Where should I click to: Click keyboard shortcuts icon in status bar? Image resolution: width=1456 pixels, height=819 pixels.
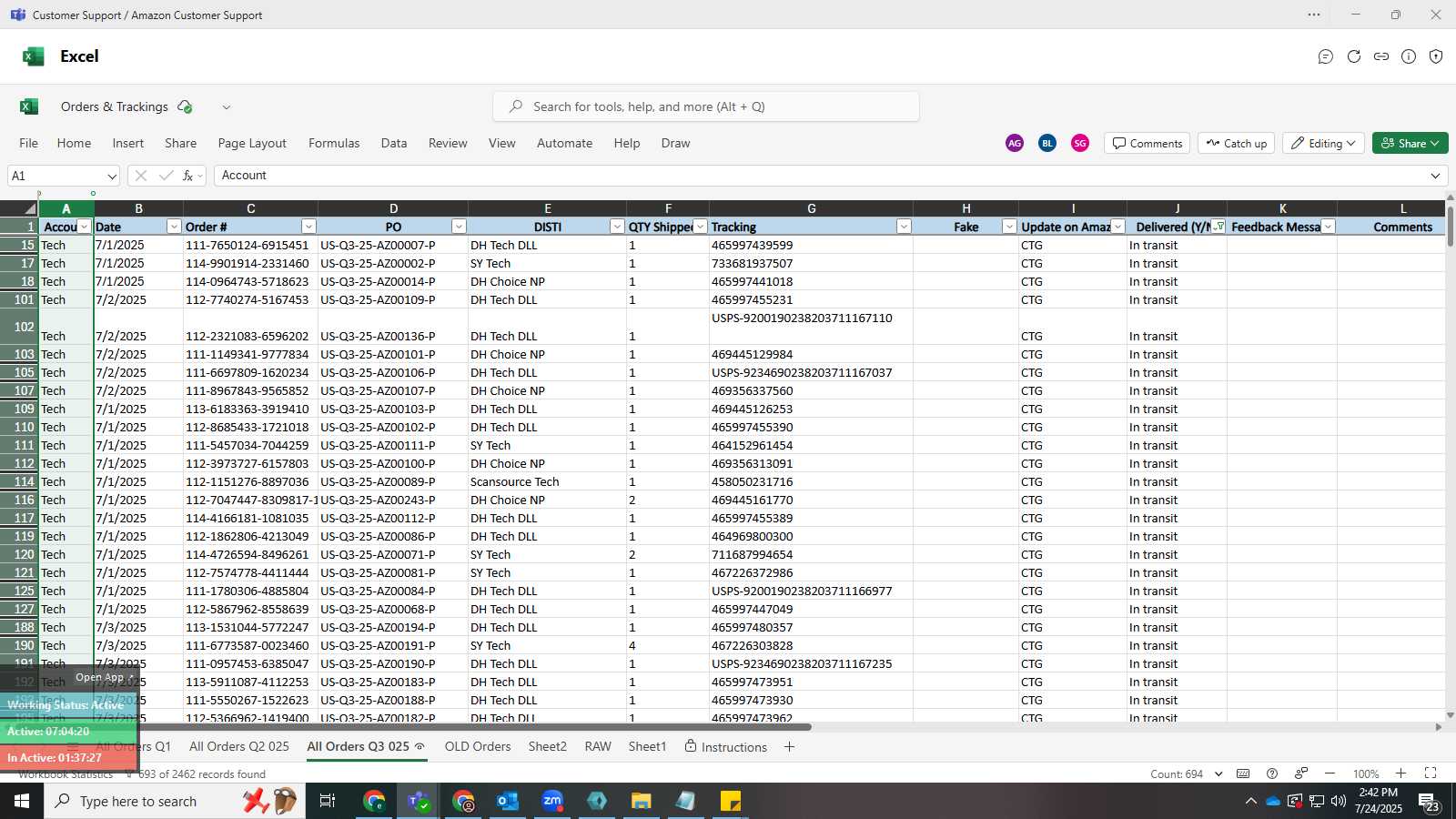pos(1243,773)
